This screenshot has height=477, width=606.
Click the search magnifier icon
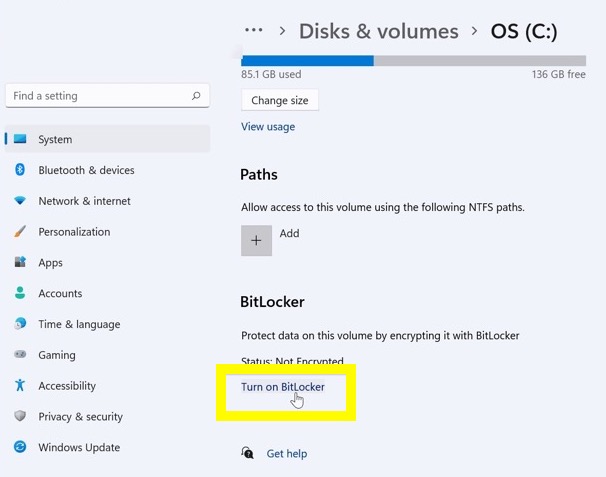(x=196, y=96)
